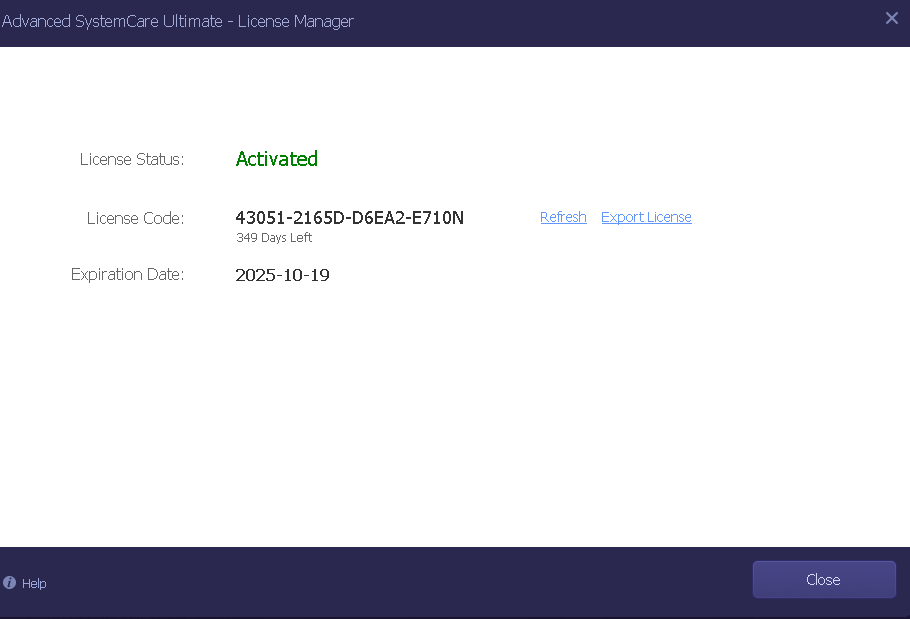Click the License Status label
Viewport: 910px width, 619px height.
(132, 160)
